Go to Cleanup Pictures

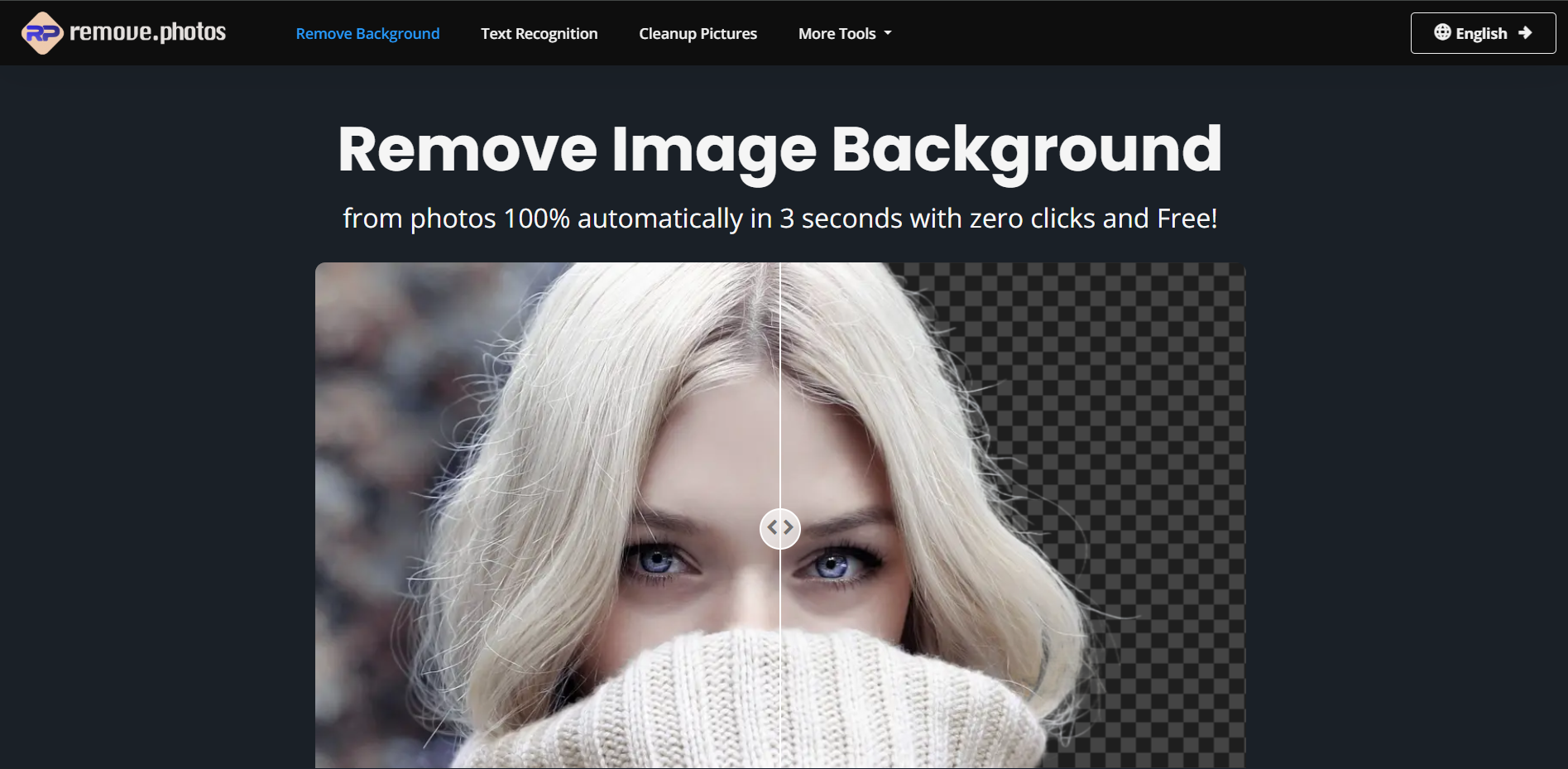(698, 33)
